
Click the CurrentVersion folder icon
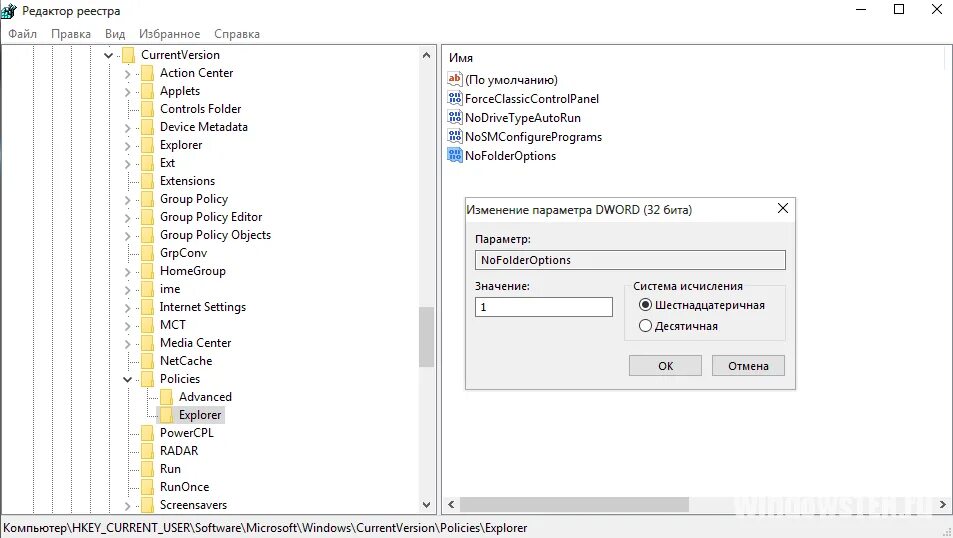coord(128,55)
